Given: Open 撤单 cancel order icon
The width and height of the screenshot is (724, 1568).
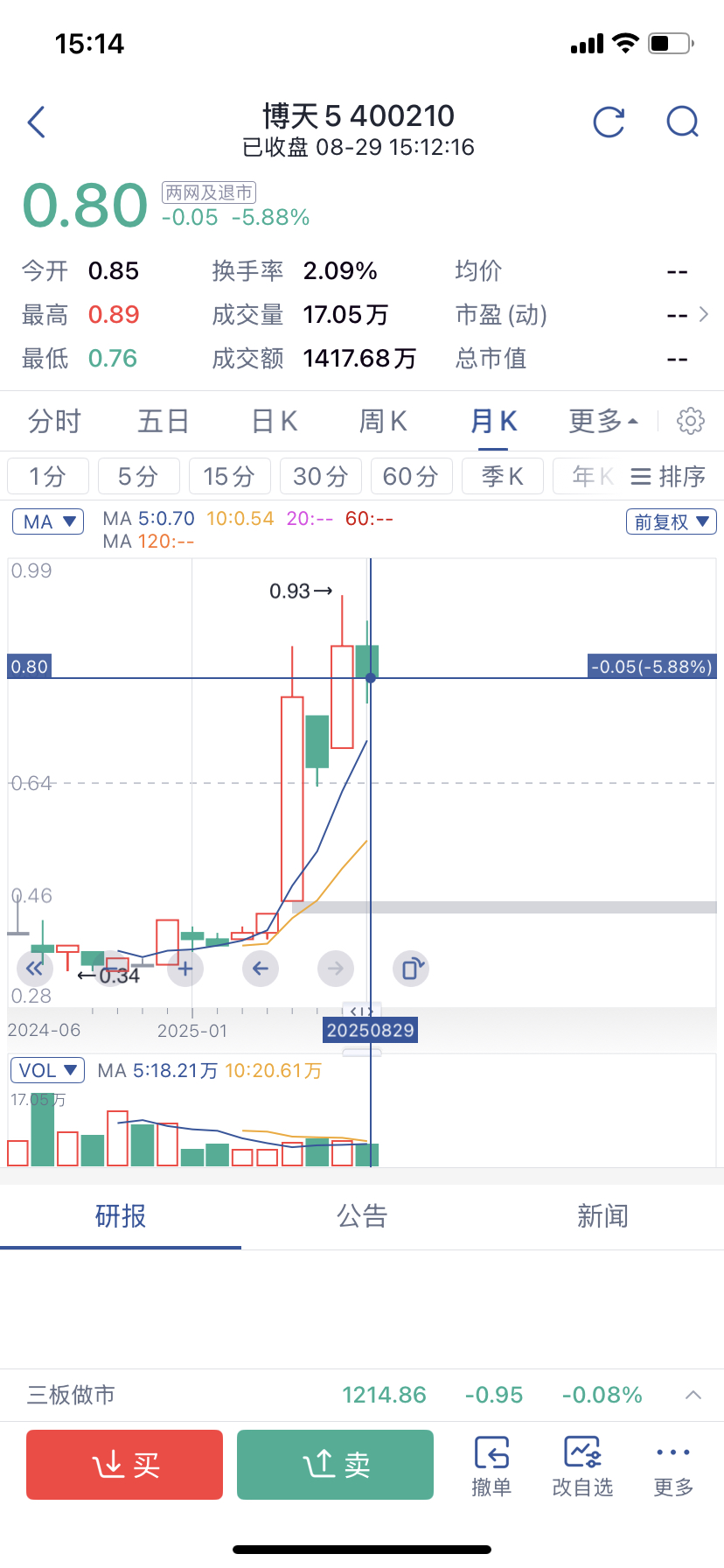Looking at the screenshot, I should (x=491, y=1466).
